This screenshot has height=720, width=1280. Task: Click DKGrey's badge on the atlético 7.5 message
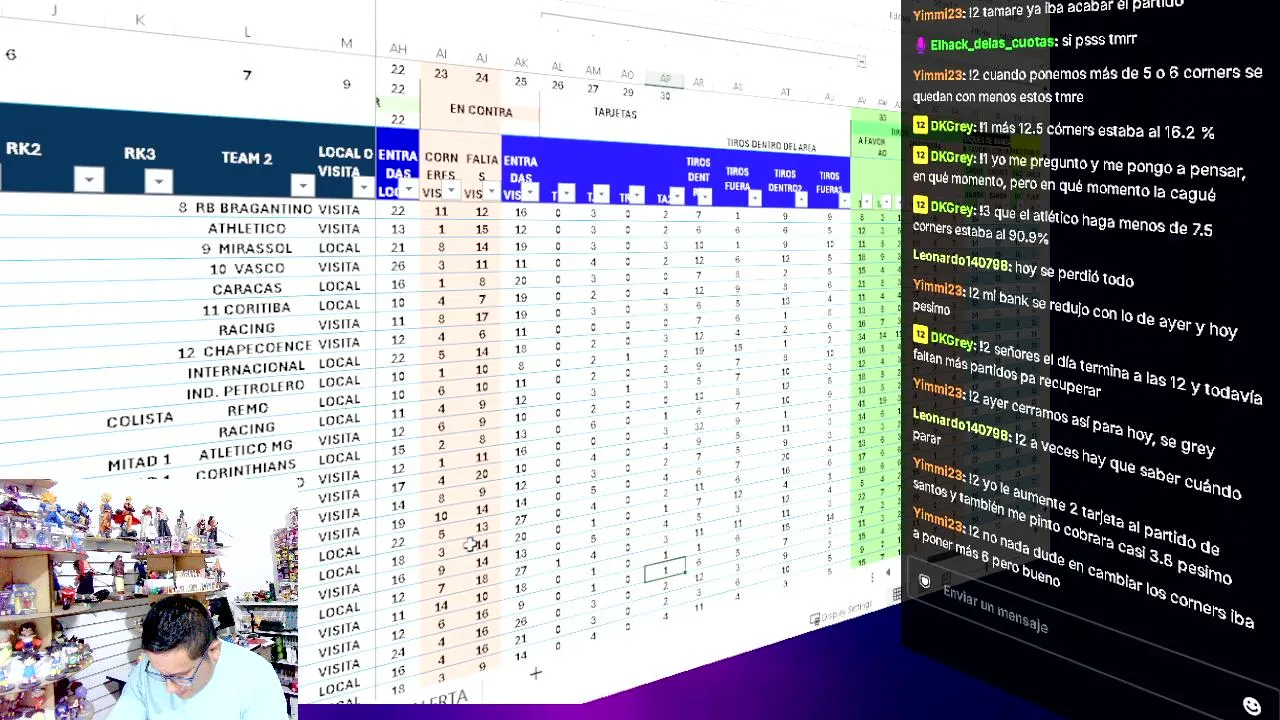pos(920,207)
